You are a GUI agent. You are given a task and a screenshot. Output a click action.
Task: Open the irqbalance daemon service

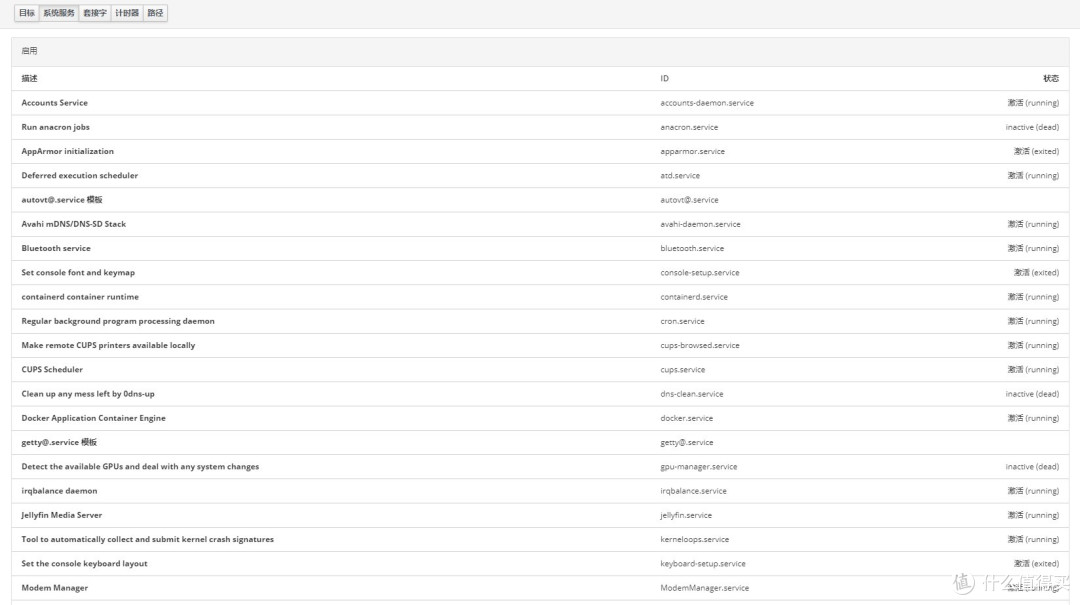click(60, 491)
